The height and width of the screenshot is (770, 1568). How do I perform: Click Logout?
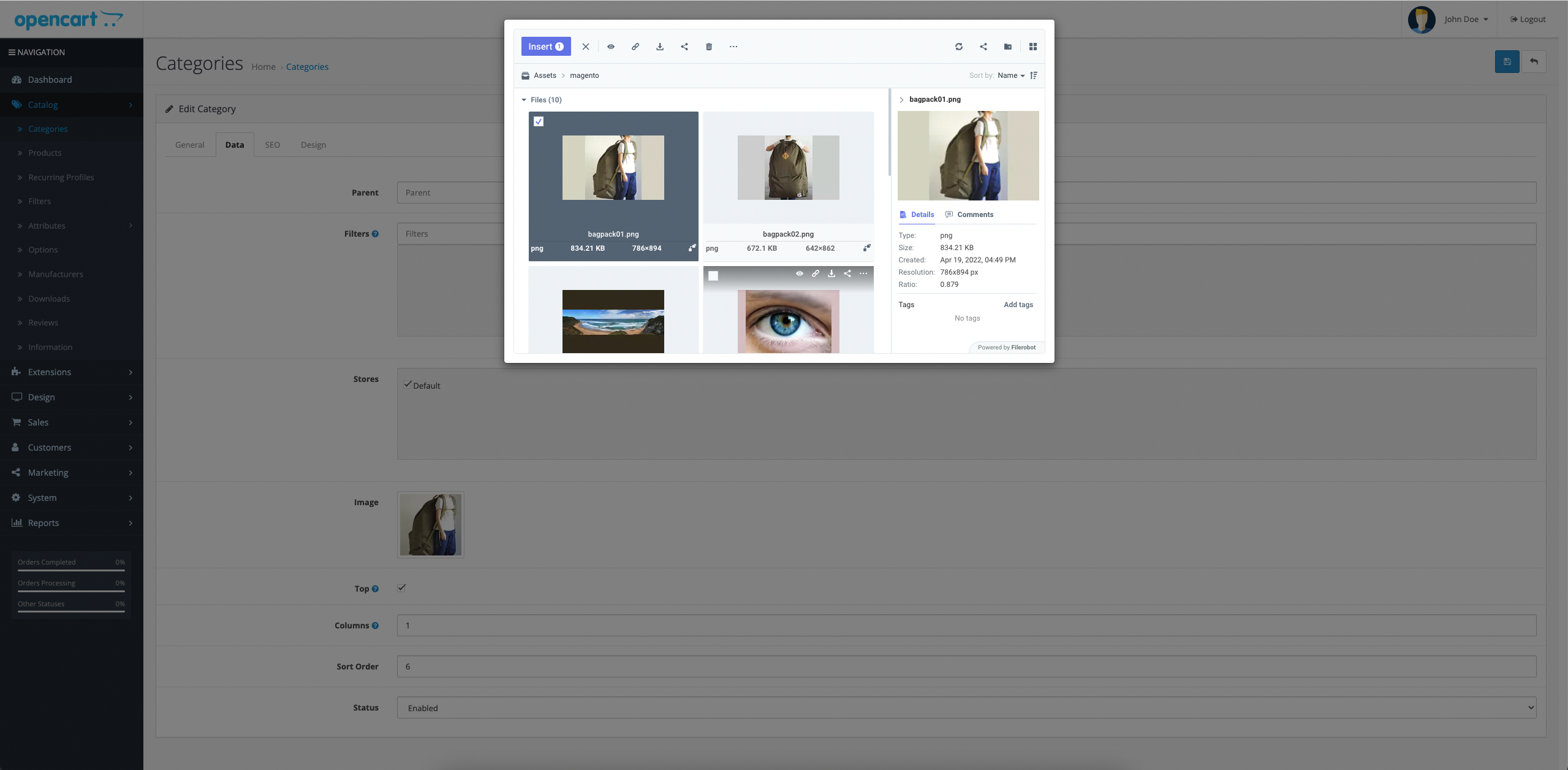[1528, 19]
